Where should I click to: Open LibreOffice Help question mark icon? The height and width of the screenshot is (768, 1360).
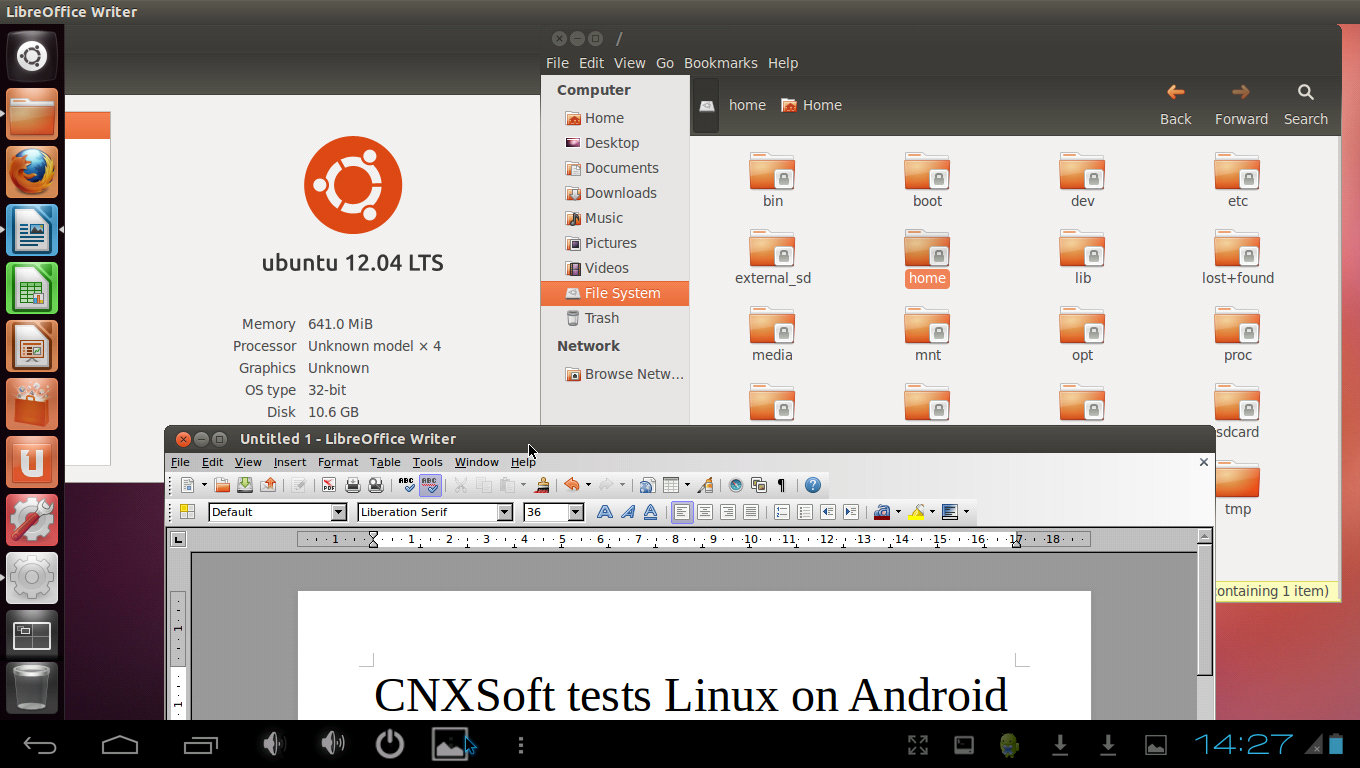pos(813,485)
